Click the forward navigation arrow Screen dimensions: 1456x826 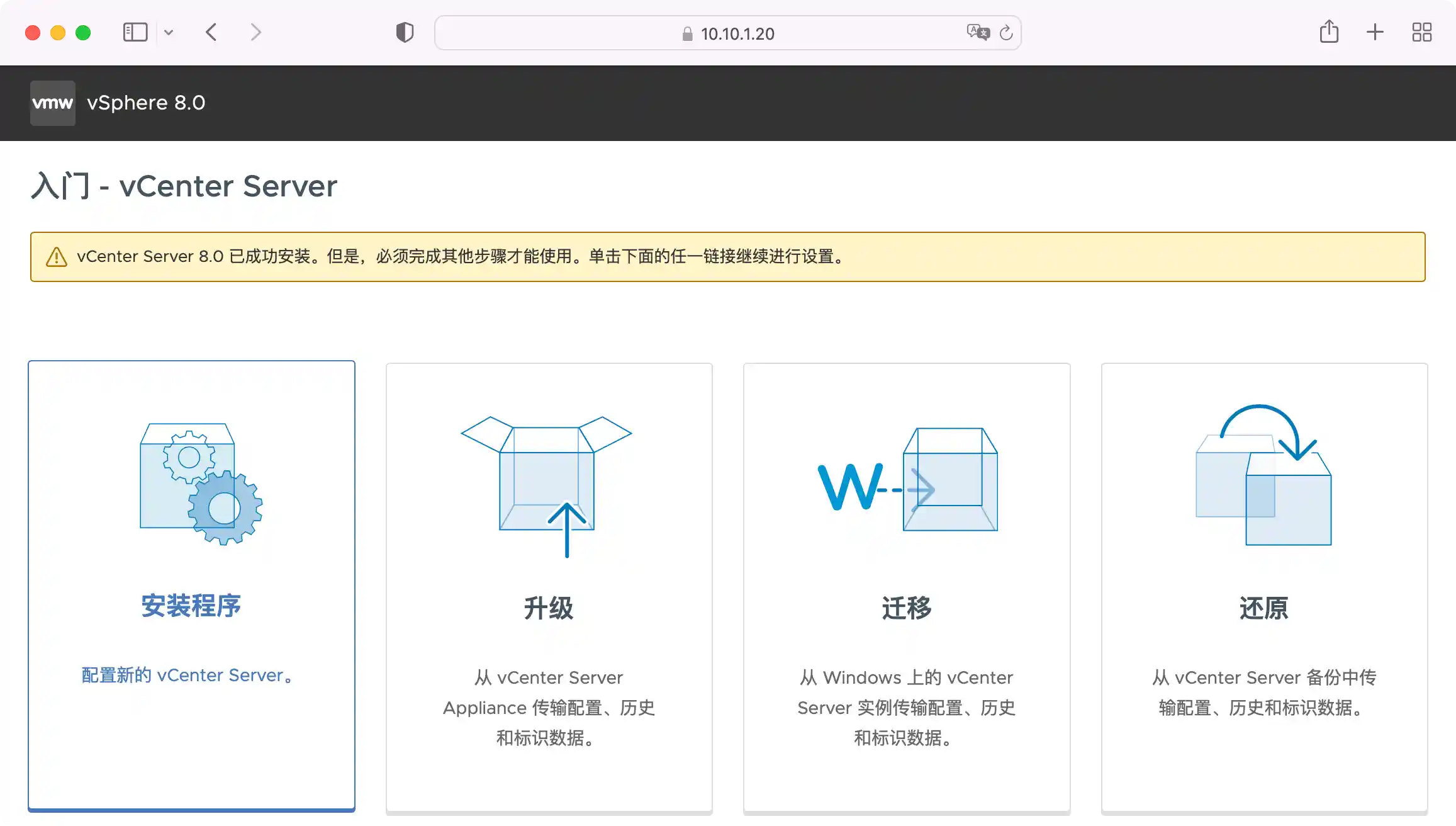pyautogui.click(x=255, y=32)
